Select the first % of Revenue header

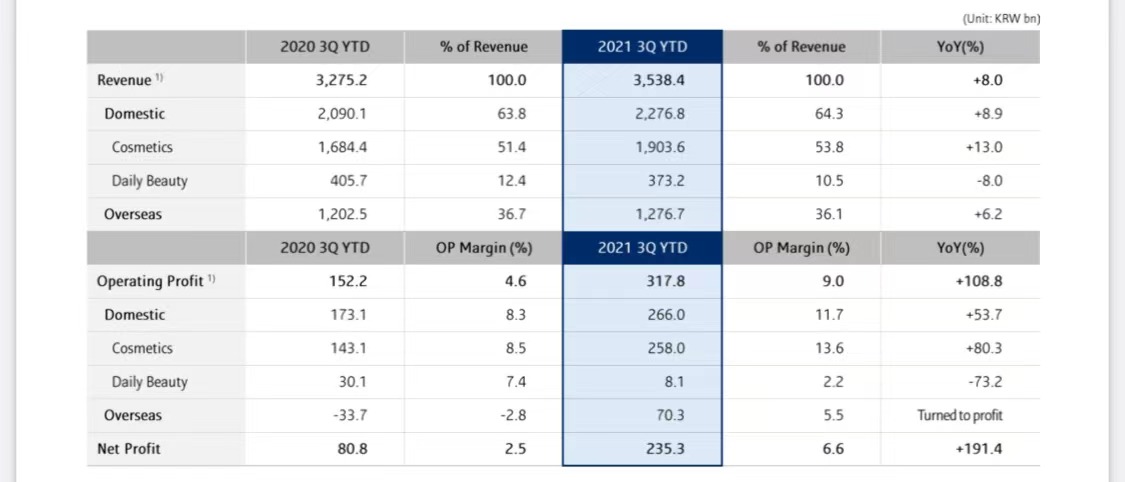(483, 47)
